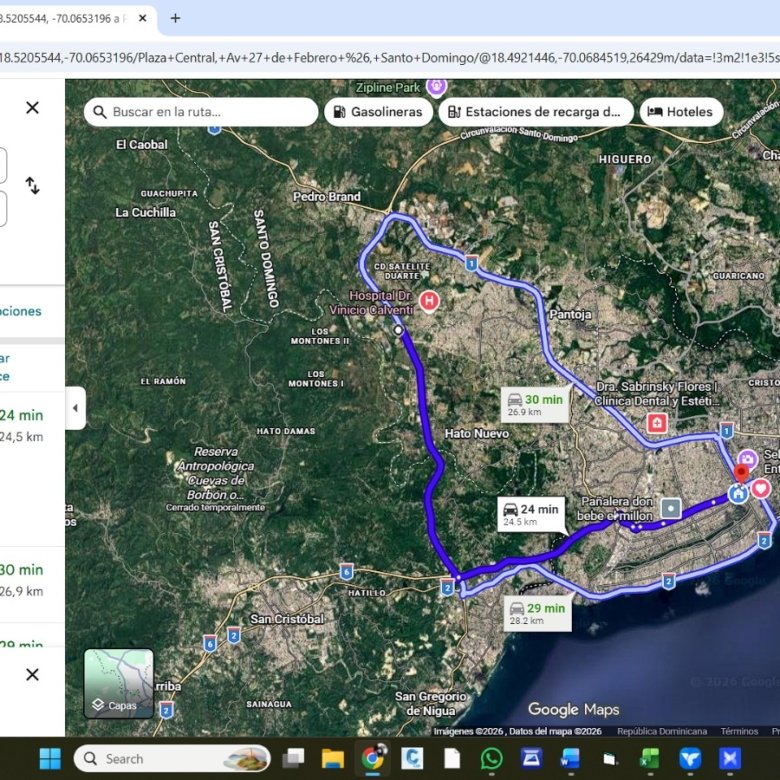The height and width of the screenshot is (780, 780).
Task: Choose Estaciones de recarga filter chip
Action: pos(536,112)
